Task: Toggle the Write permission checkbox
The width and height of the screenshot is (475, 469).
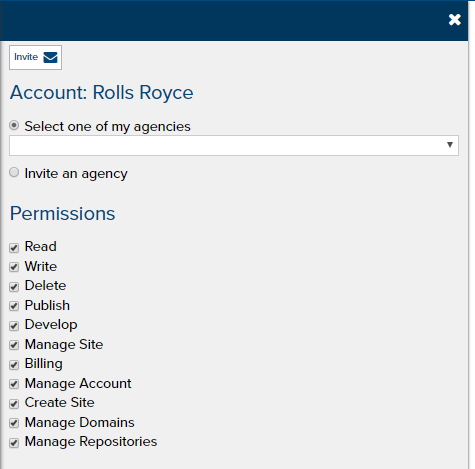Action: point(14,267)
